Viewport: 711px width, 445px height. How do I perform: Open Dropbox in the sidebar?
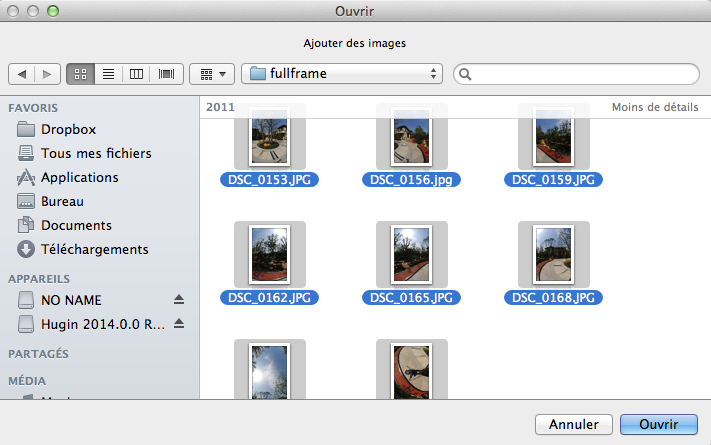tap(68, 129)
